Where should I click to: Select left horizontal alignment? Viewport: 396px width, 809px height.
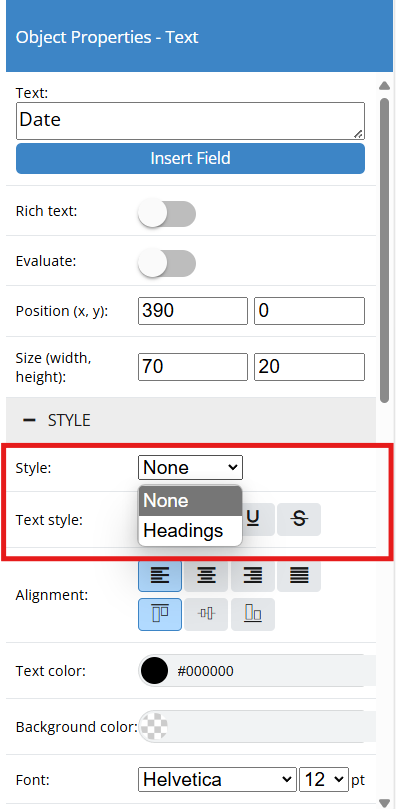(160, 575)
